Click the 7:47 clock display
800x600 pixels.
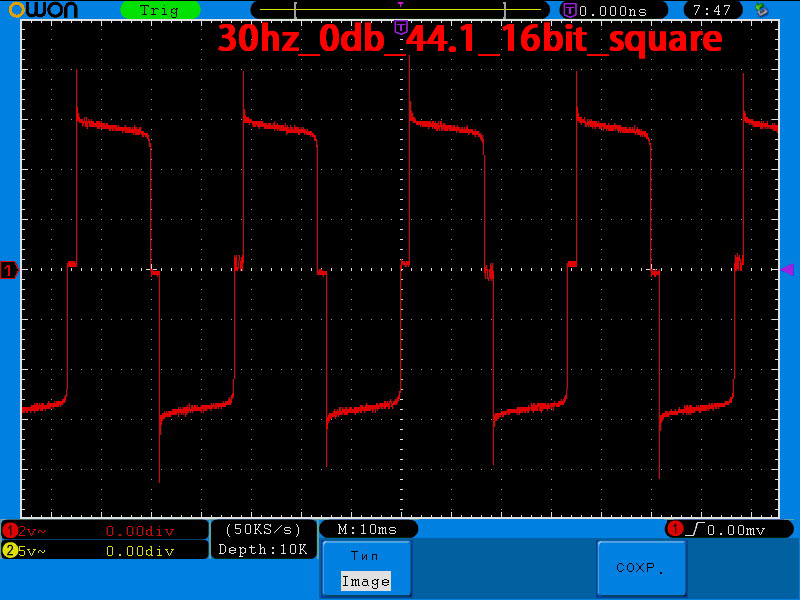tap(712, 10)
